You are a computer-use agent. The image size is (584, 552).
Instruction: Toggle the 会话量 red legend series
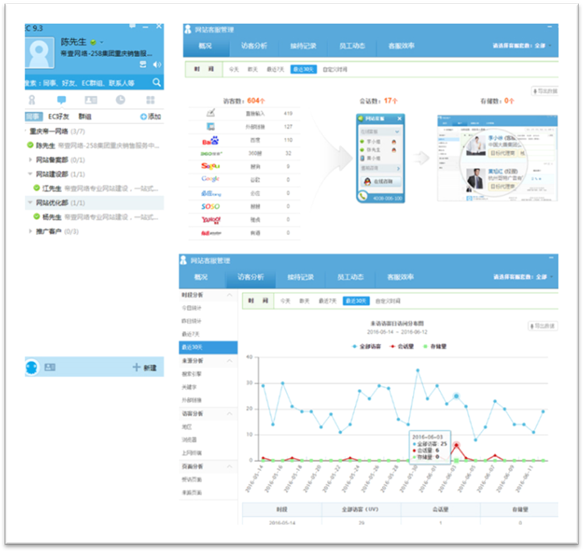click(x=402, y=346)
